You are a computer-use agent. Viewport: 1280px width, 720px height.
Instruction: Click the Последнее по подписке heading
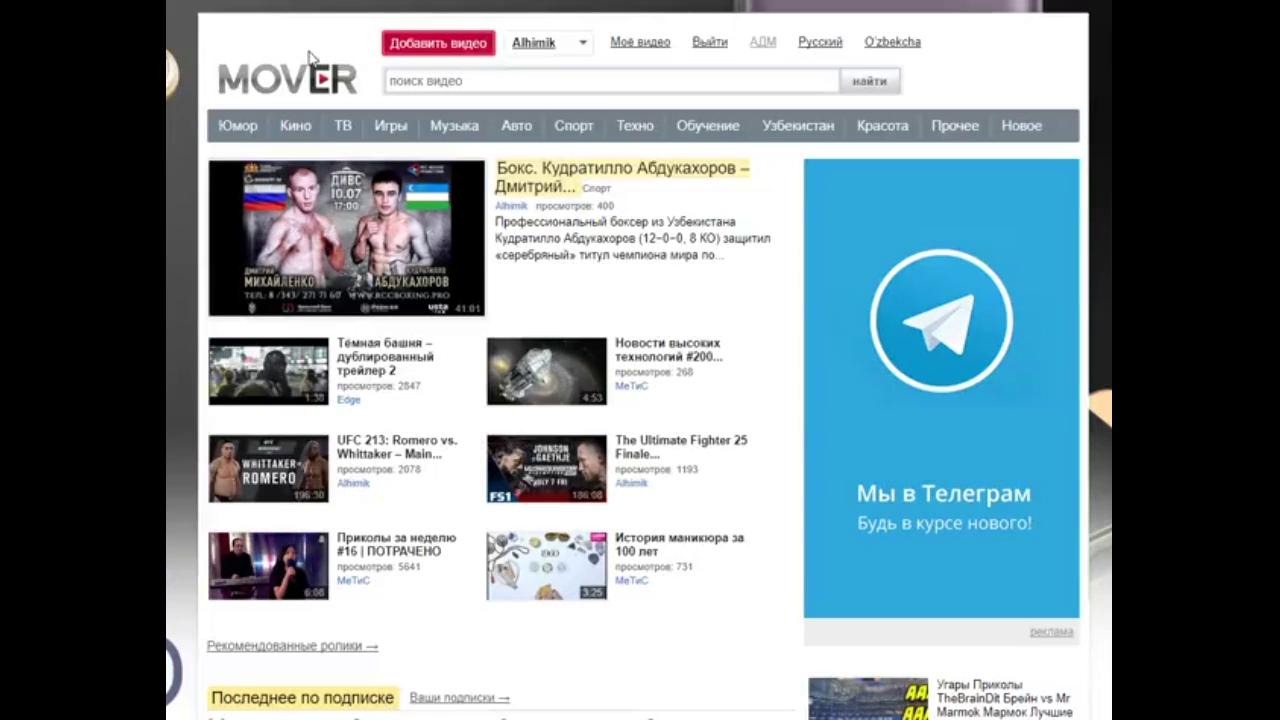click(x=302, y=698)
